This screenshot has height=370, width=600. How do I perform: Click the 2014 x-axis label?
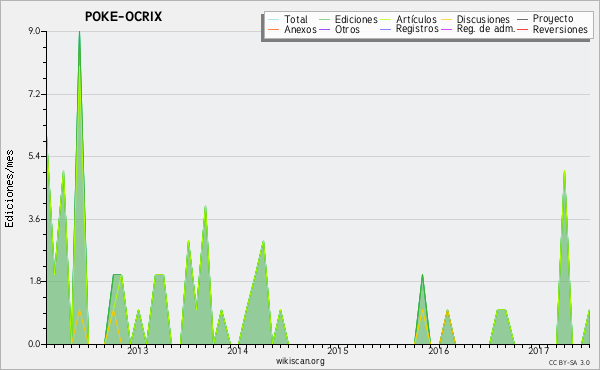(x=238, y=350)
